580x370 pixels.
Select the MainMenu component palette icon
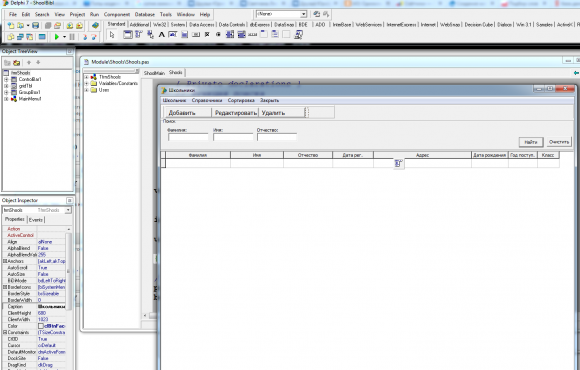tap(139, 34)
